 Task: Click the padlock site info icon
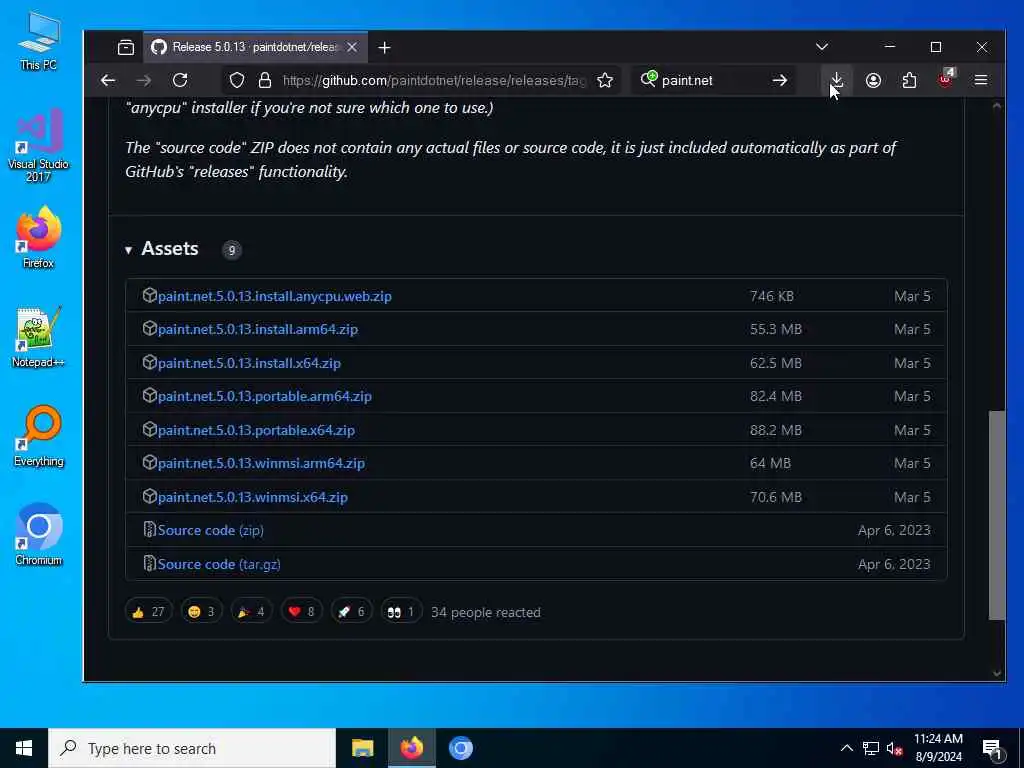264,80
